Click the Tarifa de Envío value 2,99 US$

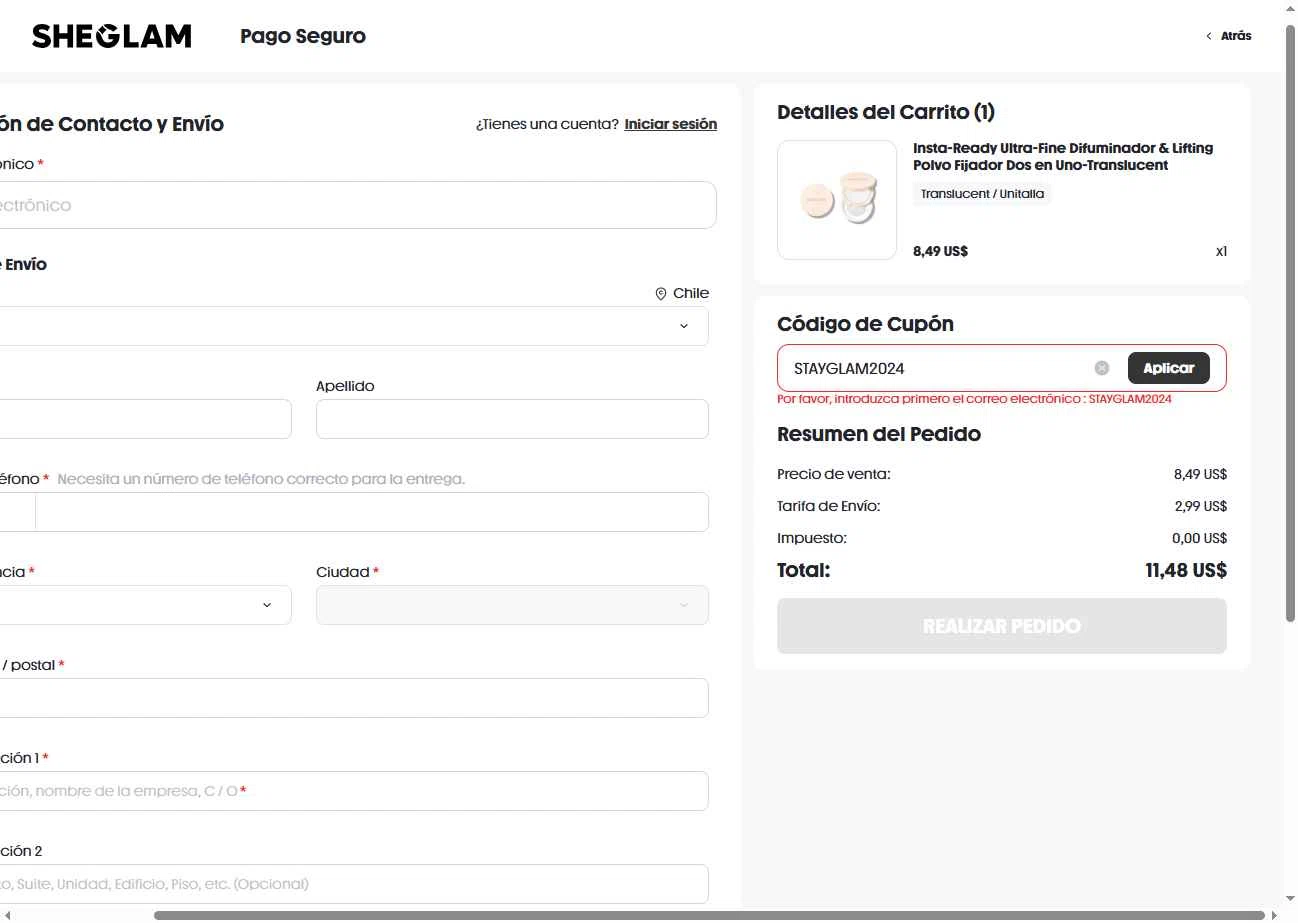pyautogui.click(x=1201, y=506)
